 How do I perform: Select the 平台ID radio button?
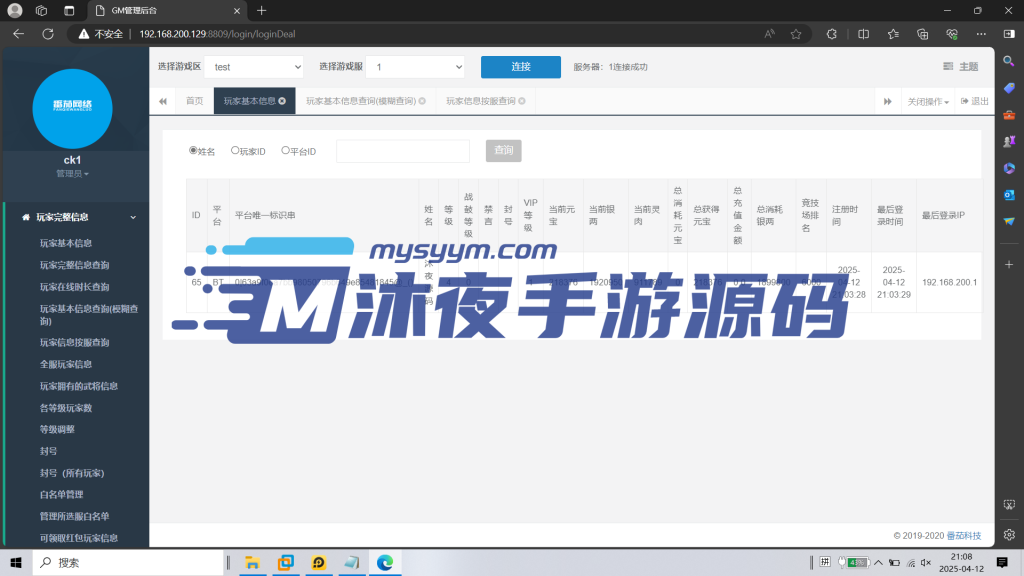point(284,150)
